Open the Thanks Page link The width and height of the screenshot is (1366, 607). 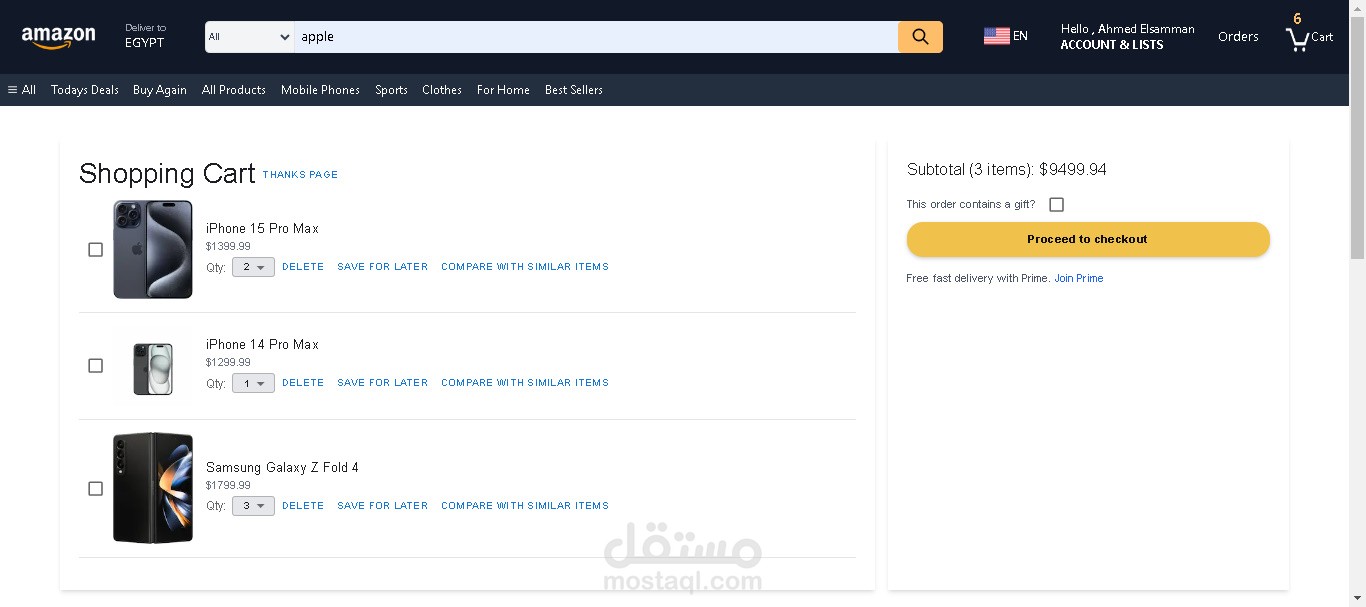click(300, 175)
